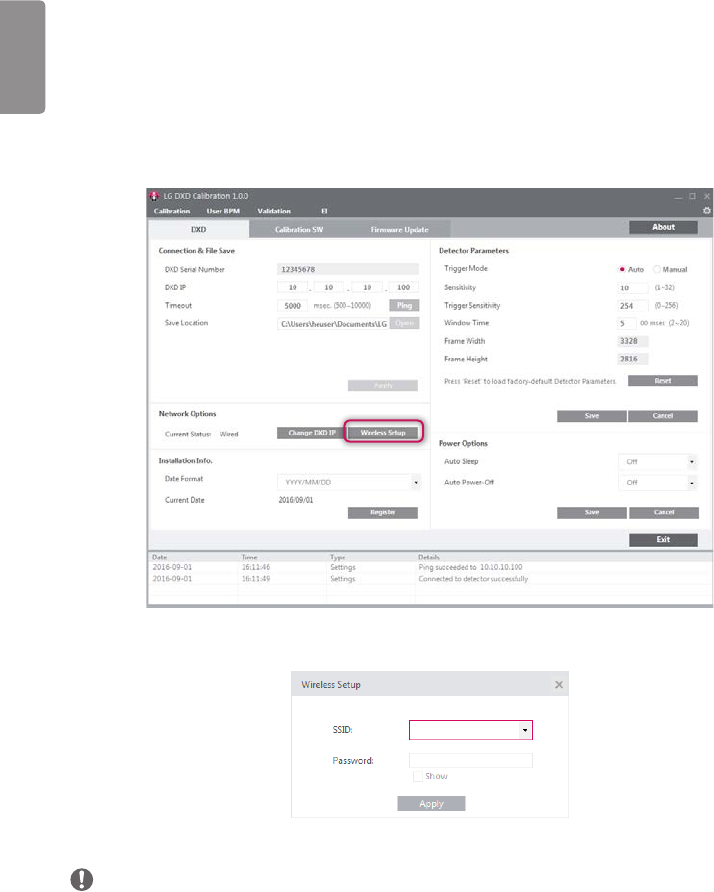
Task: Click the Change DXD IP button
Action: click(312, 433)
